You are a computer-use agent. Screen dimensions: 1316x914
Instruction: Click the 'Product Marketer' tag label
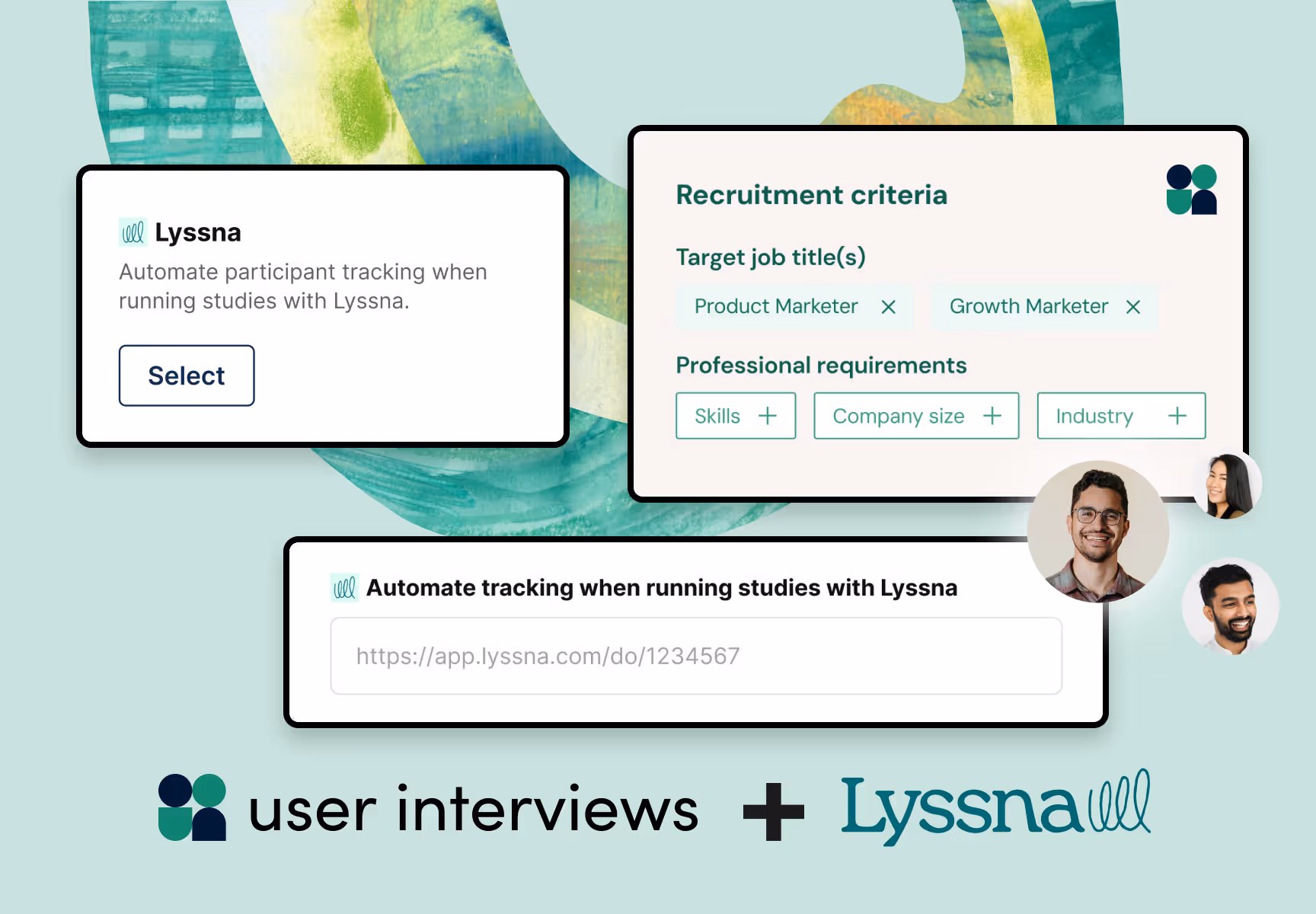click(776, 306)
